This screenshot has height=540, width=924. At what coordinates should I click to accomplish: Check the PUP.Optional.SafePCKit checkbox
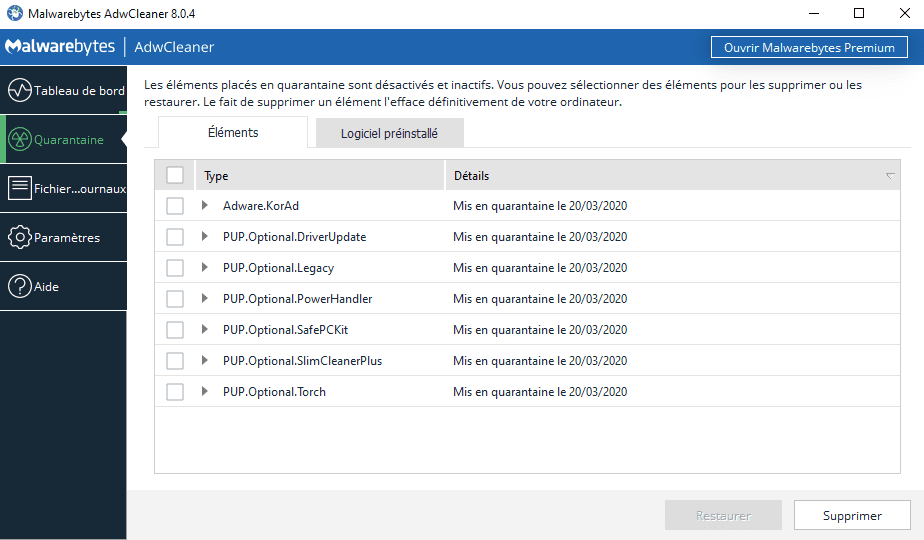tap(175, 330)
